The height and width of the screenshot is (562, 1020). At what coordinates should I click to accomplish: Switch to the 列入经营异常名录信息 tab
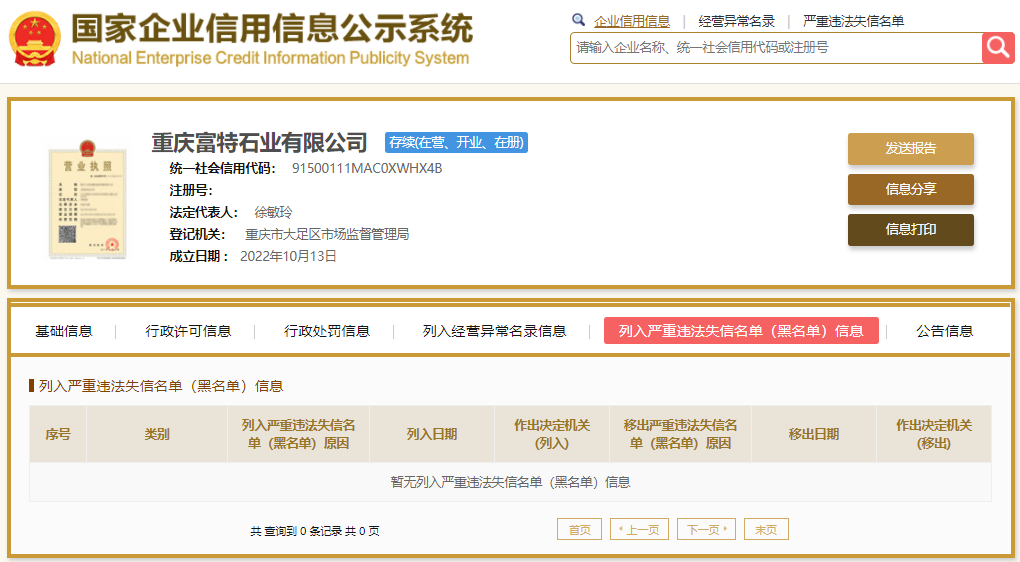tap(494, 331)
